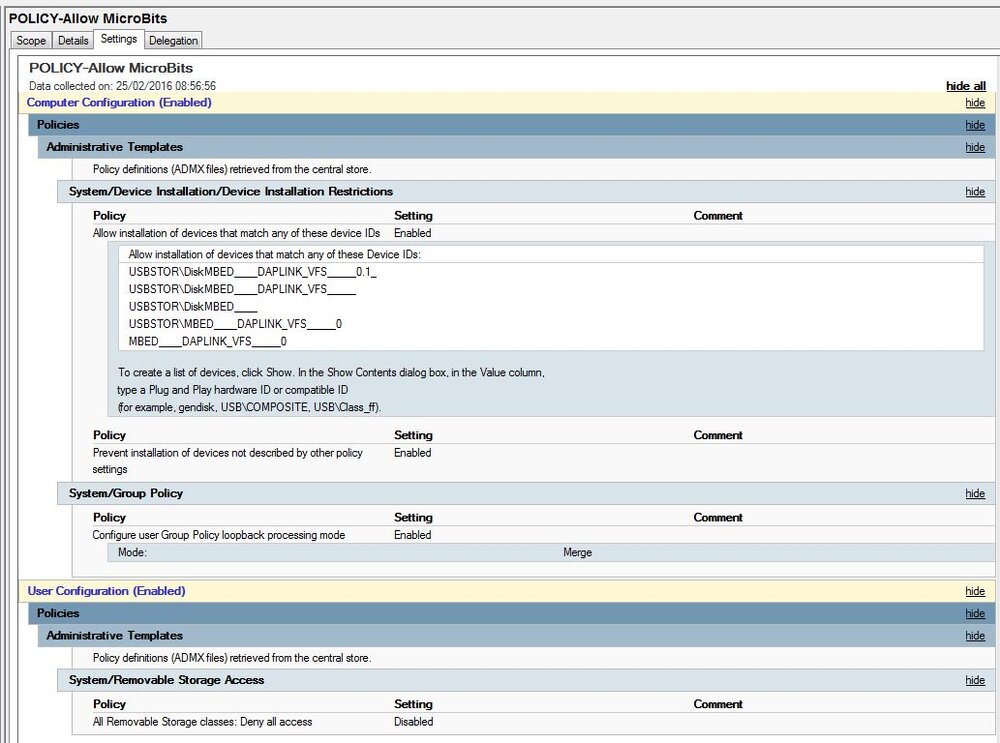This screenshot has width=1000, height=743.
Task: Select 'Configure user Group Policy loopback' policy
Action: coord(218,534)
